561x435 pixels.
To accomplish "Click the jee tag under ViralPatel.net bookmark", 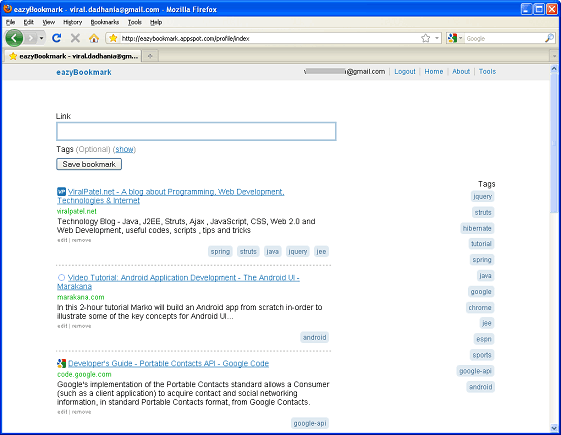I will [321, 251].
